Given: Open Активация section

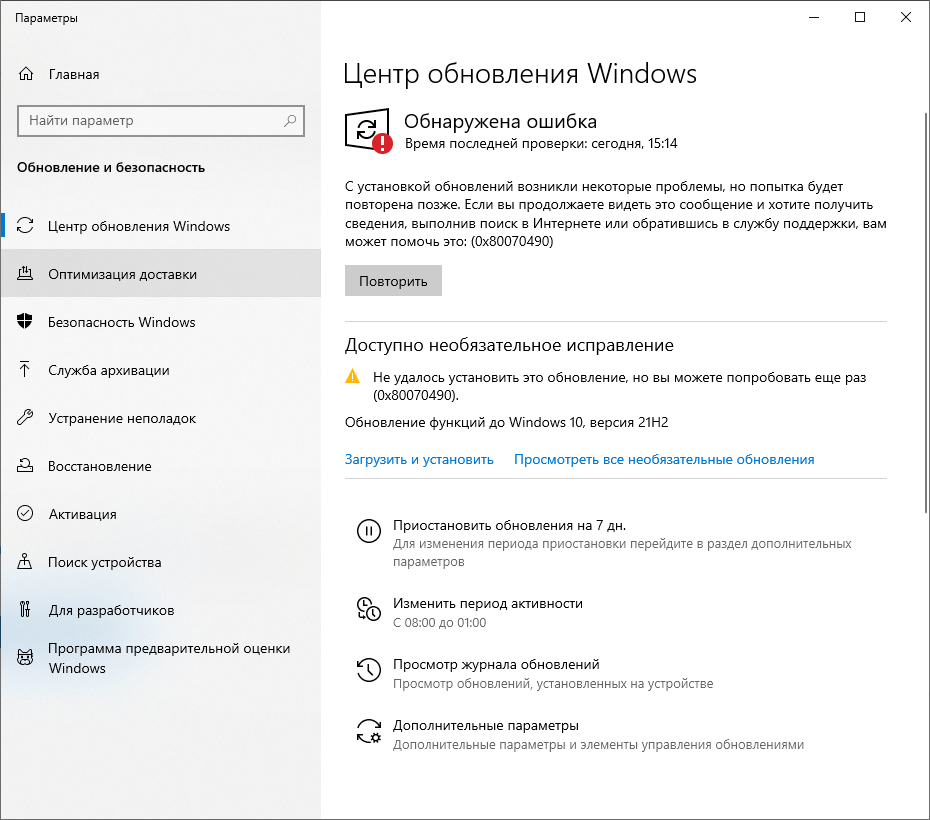Looking at the screenshot, I should 160,514.
